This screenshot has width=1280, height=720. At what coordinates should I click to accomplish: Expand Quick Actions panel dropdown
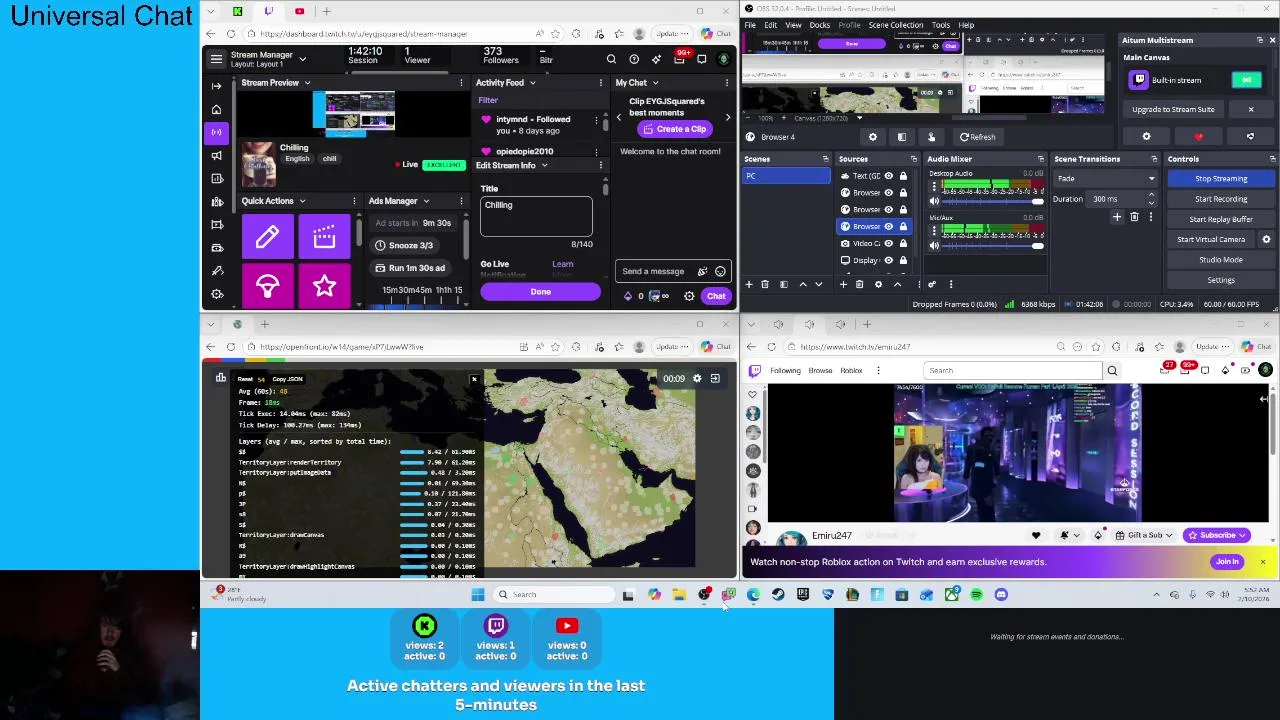[x=302, y=201]
